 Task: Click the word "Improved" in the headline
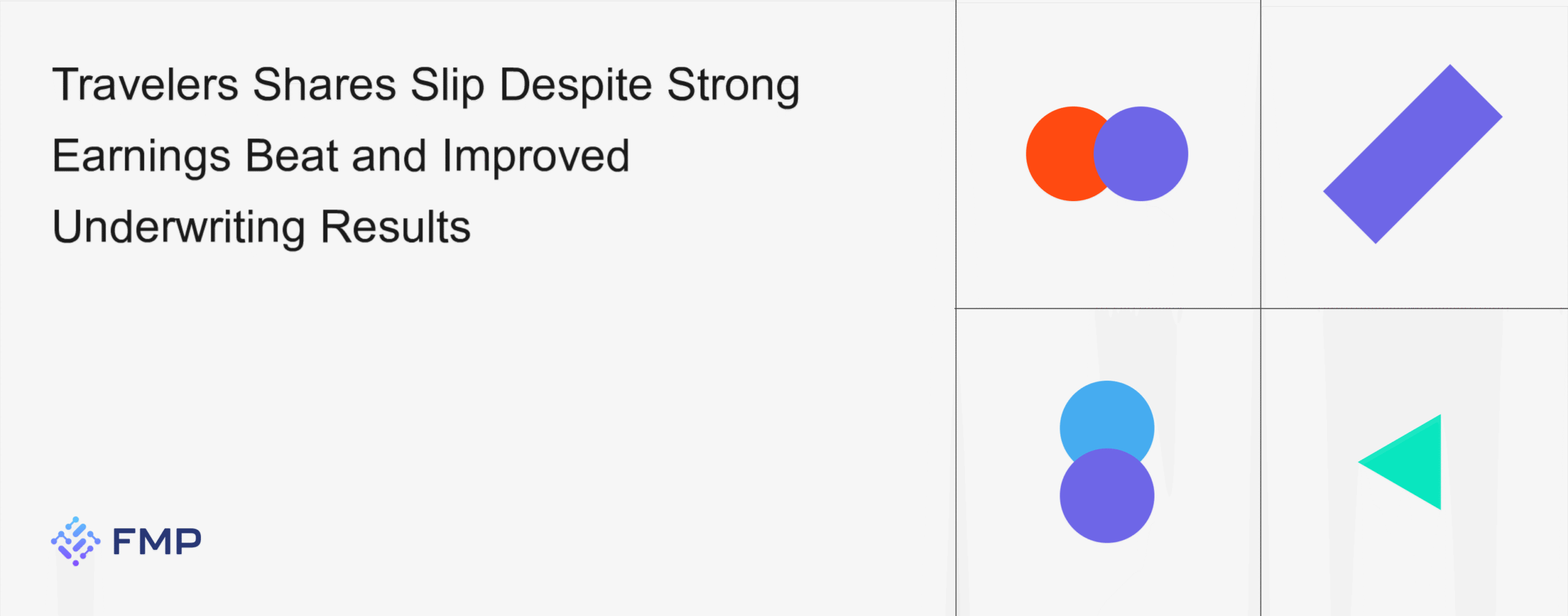(x=536, y=157)
